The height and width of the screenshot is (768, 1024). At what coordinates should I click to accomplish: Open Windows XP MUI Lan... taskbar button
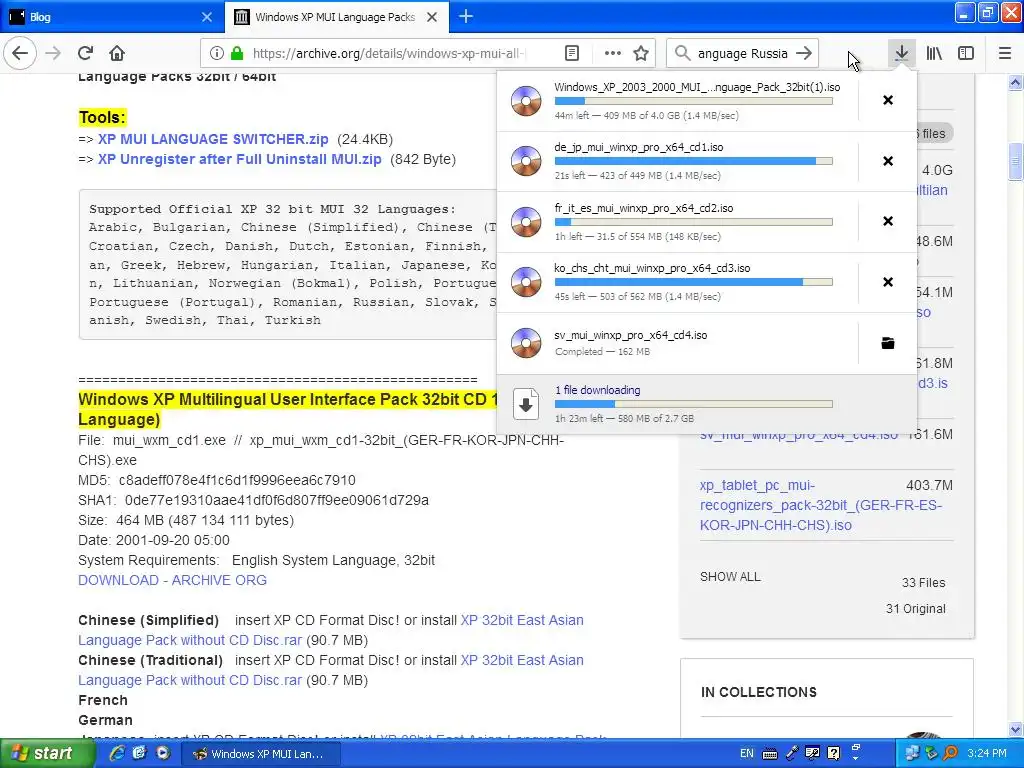pos(260,754)
